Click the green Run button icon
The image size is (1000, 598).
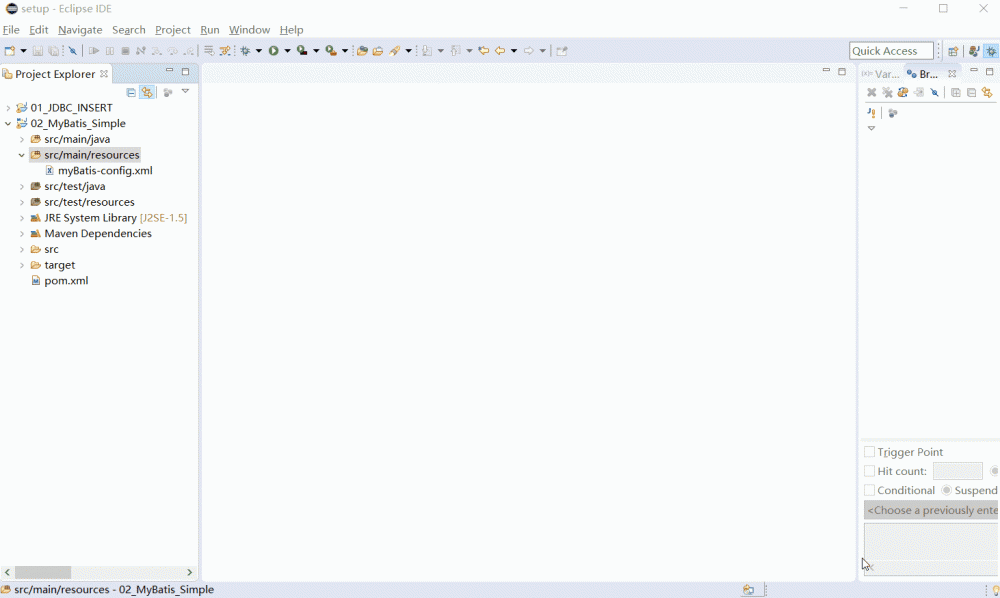(x=274, y=51)
